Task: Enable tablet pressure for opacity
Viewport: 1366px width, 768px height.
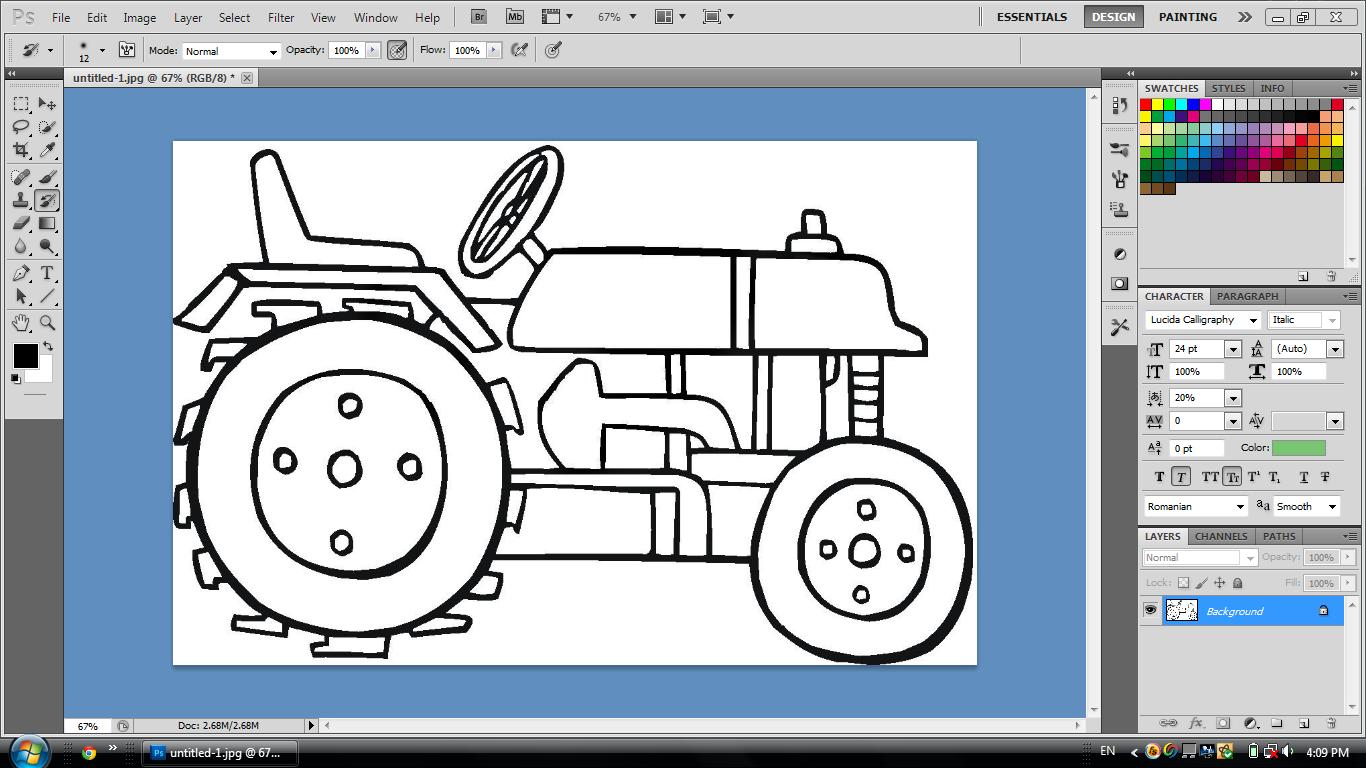Action: click(397, 50)
